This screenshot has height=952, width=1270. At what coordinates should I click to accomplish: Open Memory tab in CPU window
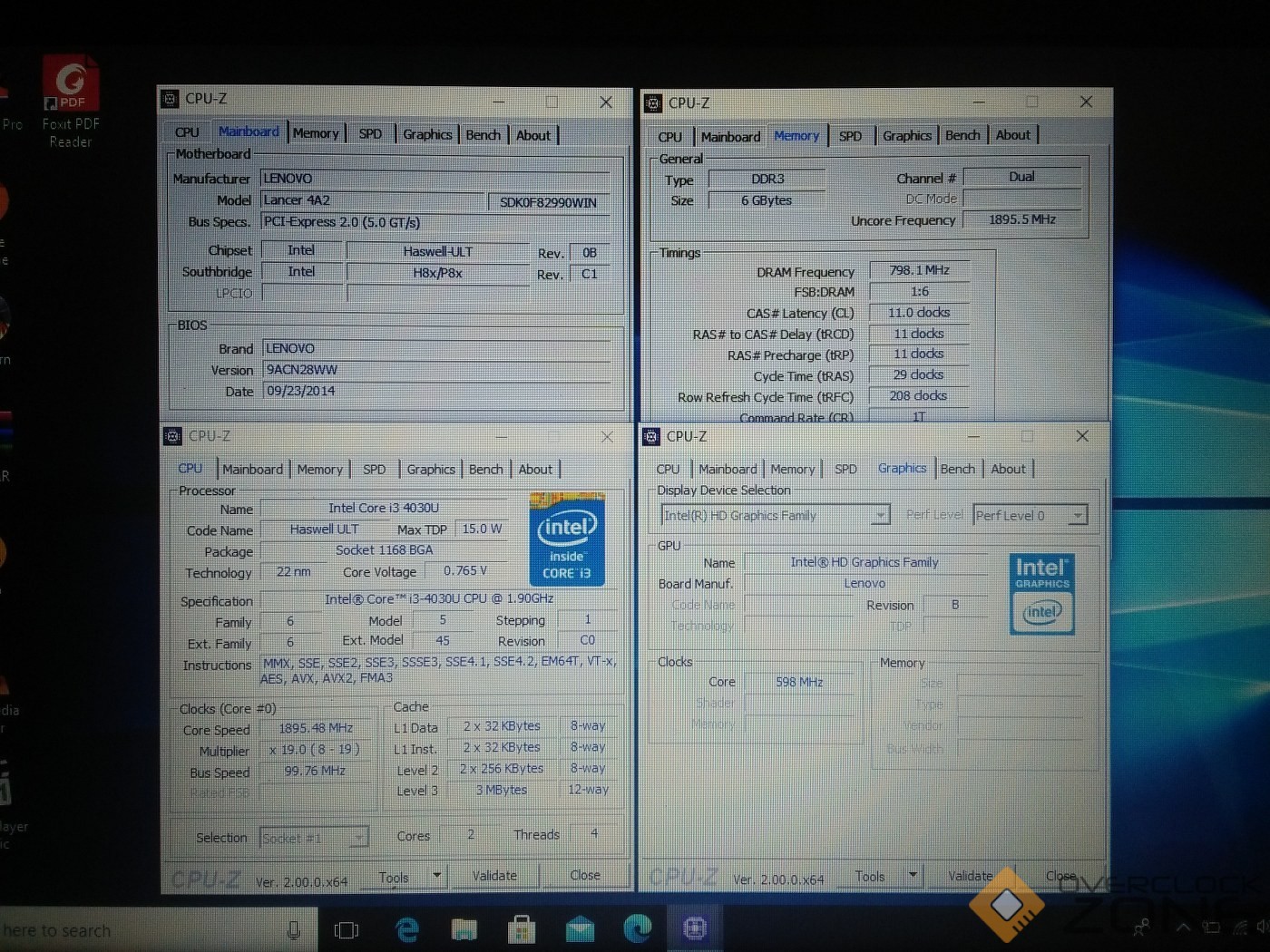pyautogui.click(x=320, y=470)
